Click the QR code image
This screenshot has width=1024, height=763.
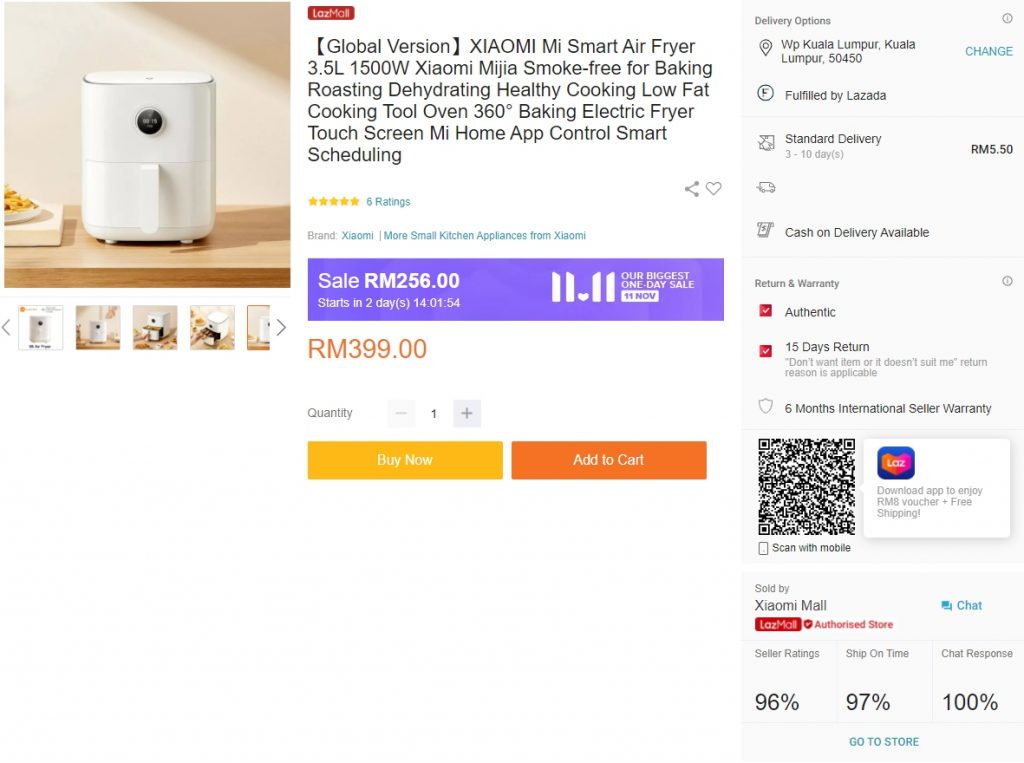coord(806,486)
